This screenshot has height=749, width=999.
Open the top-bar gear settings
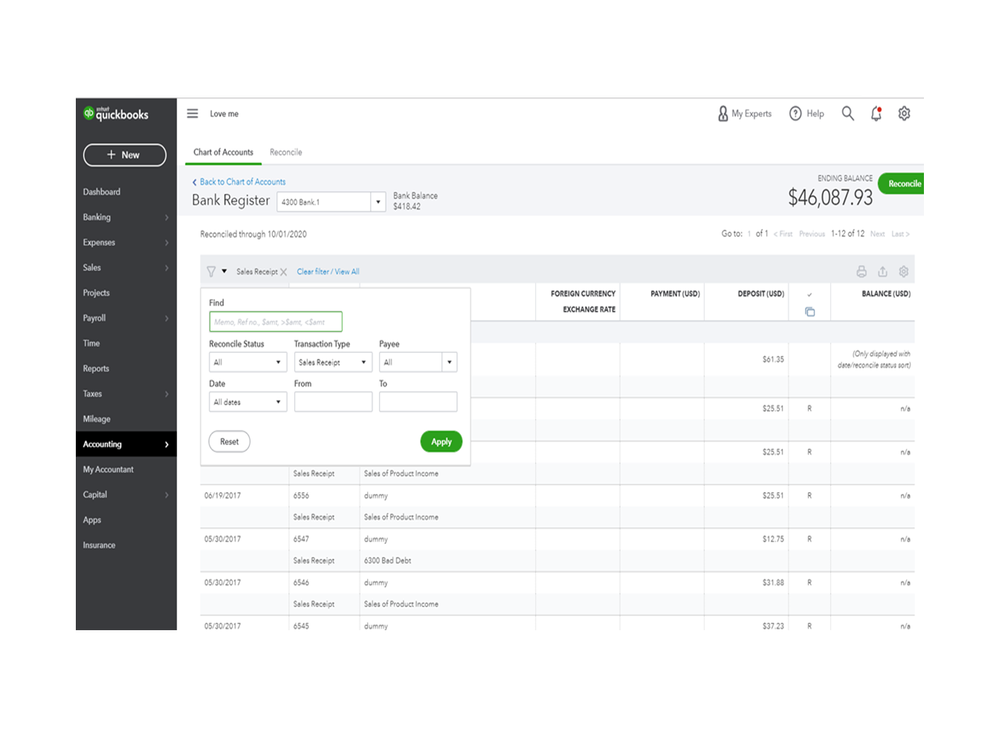904,113
